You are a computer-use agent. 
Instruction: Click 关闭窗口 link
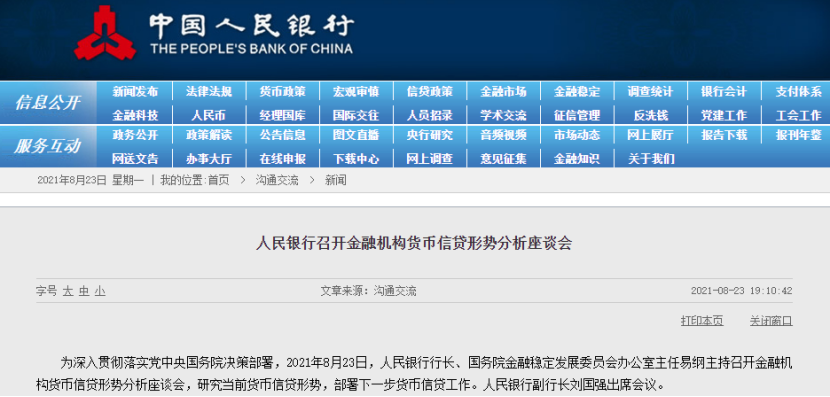[771, 321]
